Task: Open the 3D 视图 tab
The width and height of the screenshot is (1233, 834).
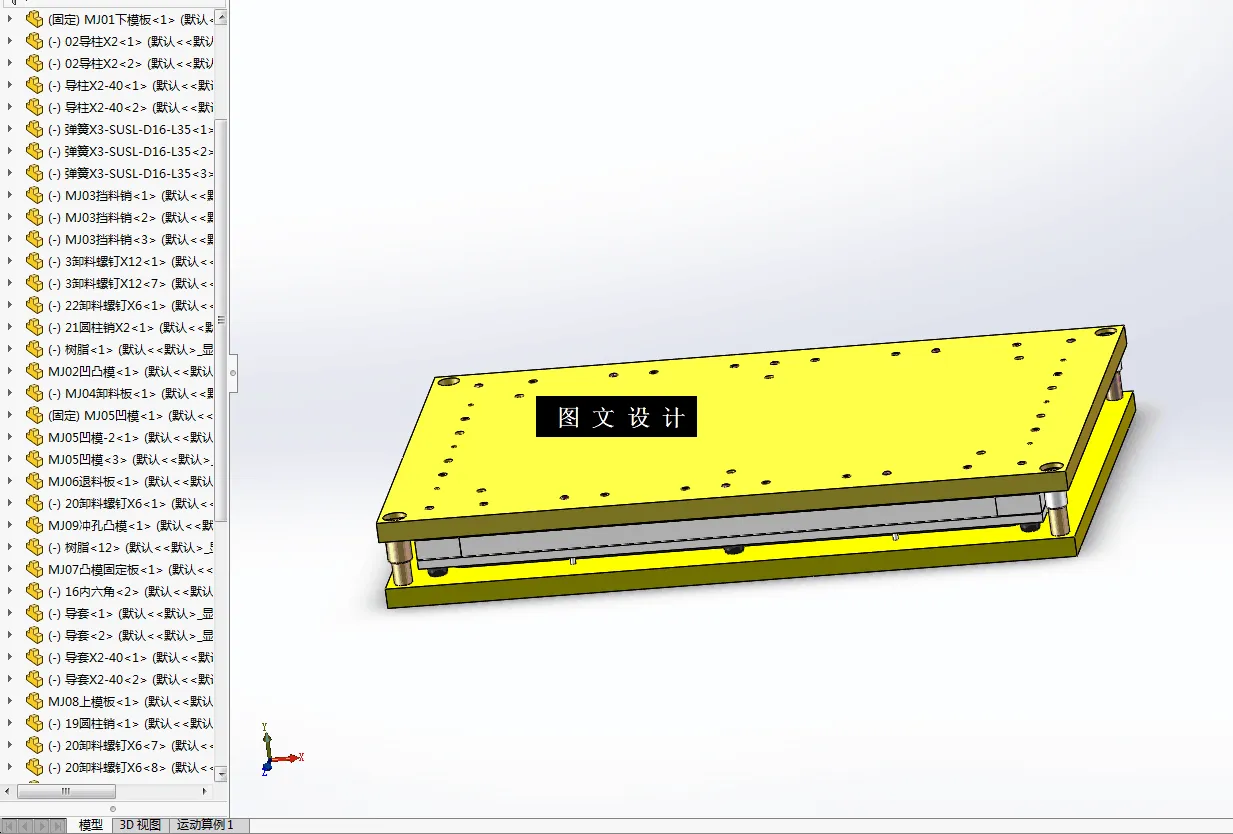Action: pos(140,825)
